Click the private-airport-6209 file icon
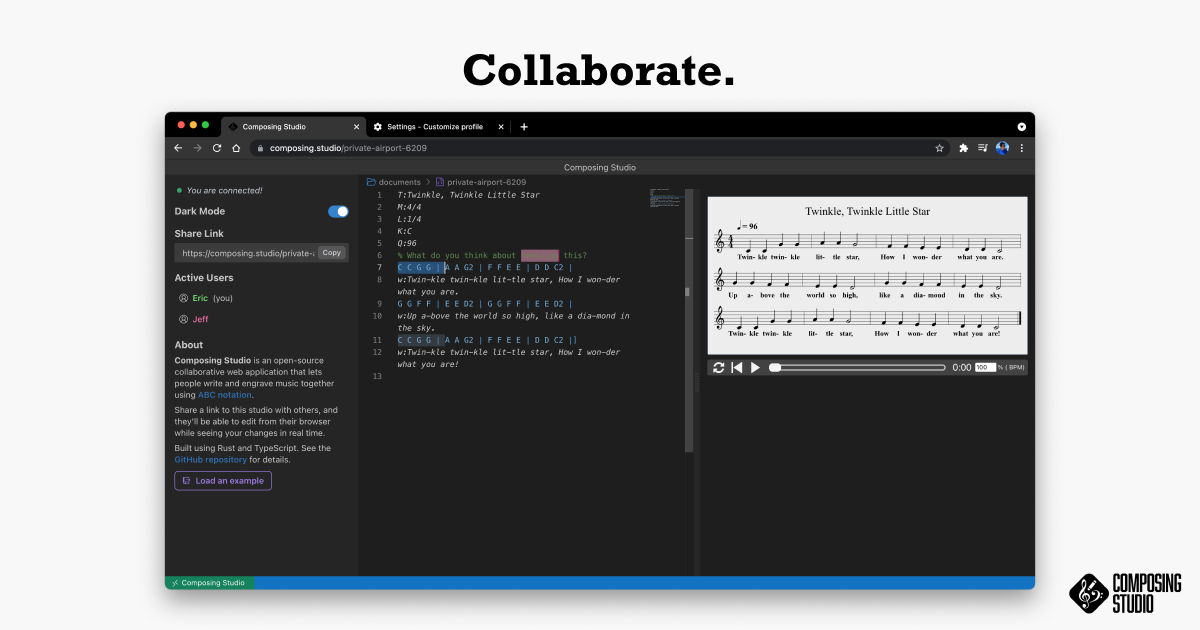 coord(440,182)
